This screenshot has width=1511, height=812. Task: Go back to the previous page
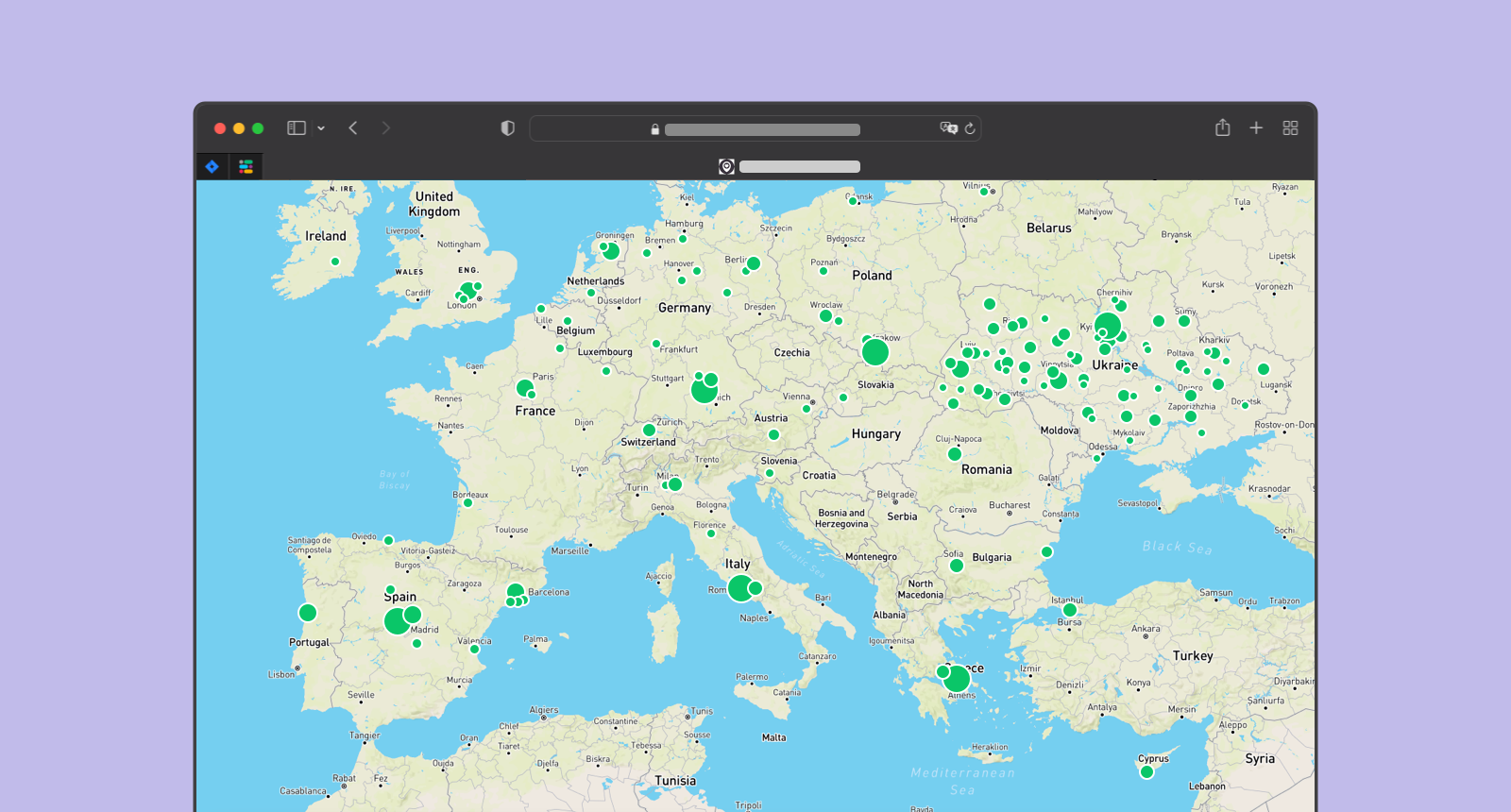tap(353, 128)
